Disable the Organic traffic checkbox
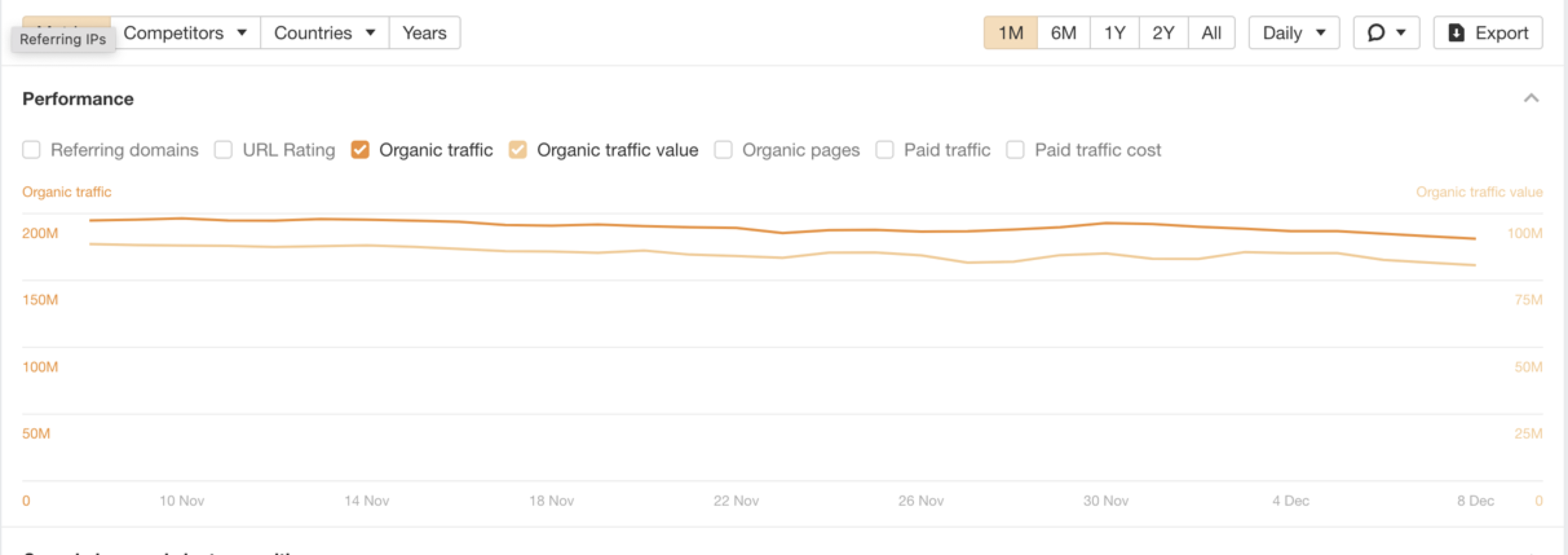The height and width of the screenshot is (555, 1568). click(360, 149)
